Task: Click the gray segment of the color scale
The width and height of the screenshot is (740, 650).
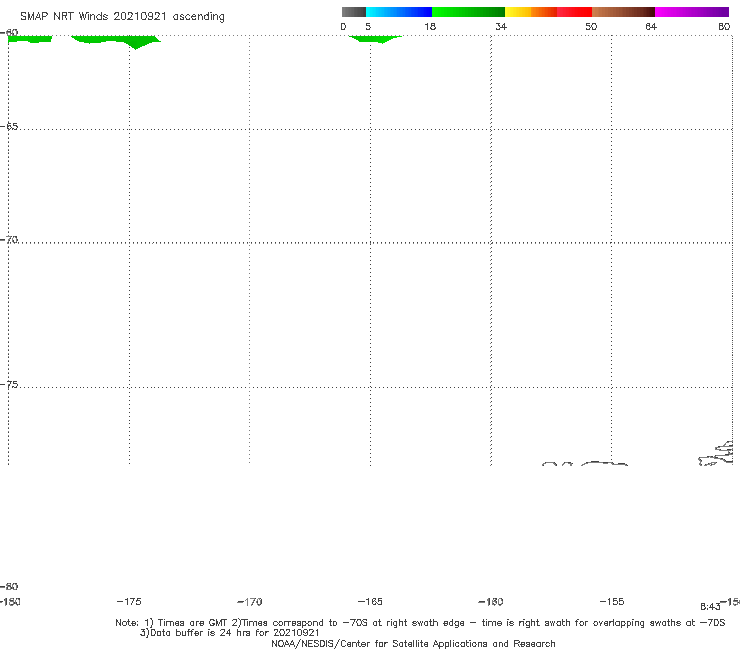Action: pos(353,12)
